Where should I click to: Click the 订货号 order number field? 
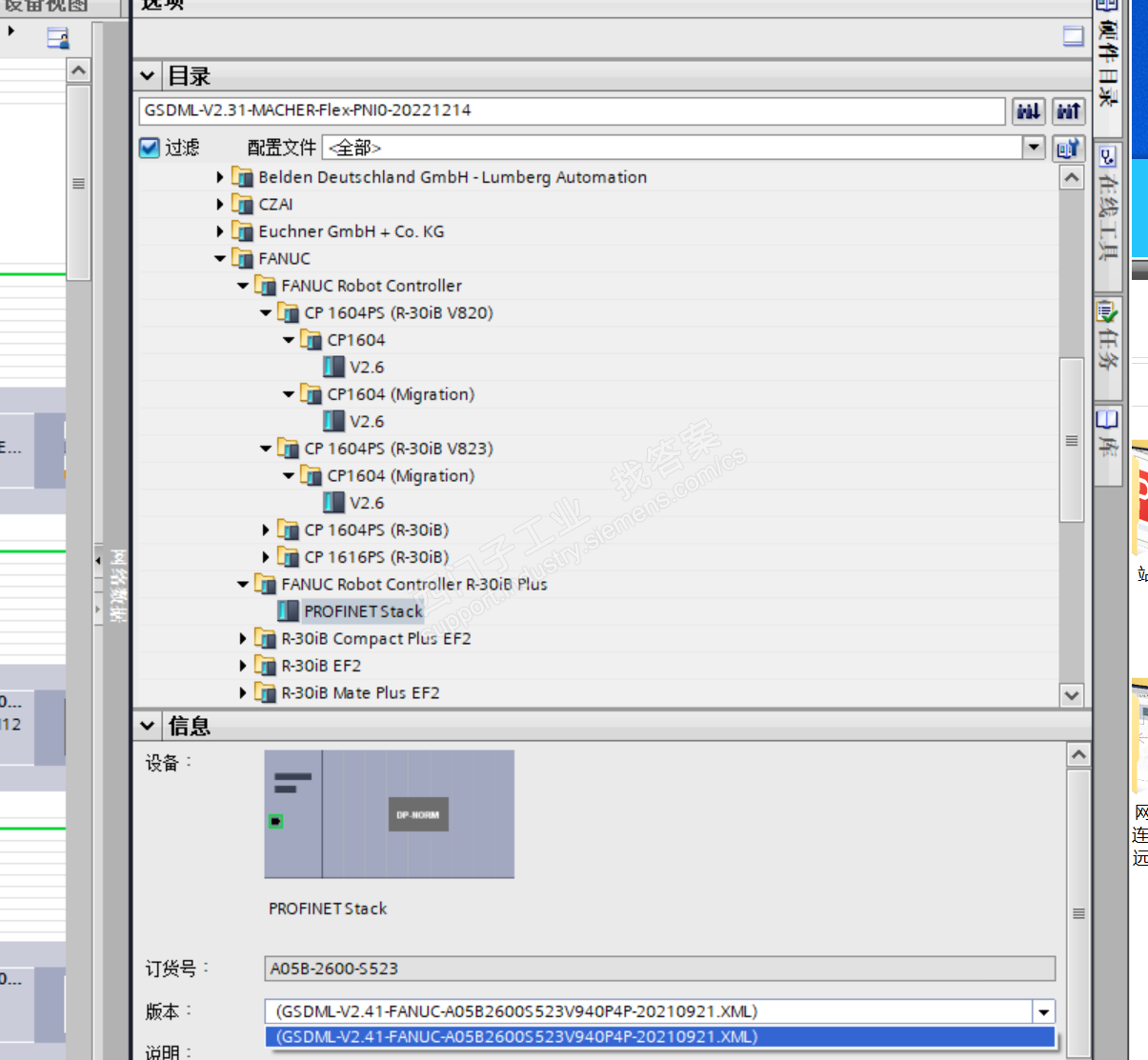click(x=659, y=969)
